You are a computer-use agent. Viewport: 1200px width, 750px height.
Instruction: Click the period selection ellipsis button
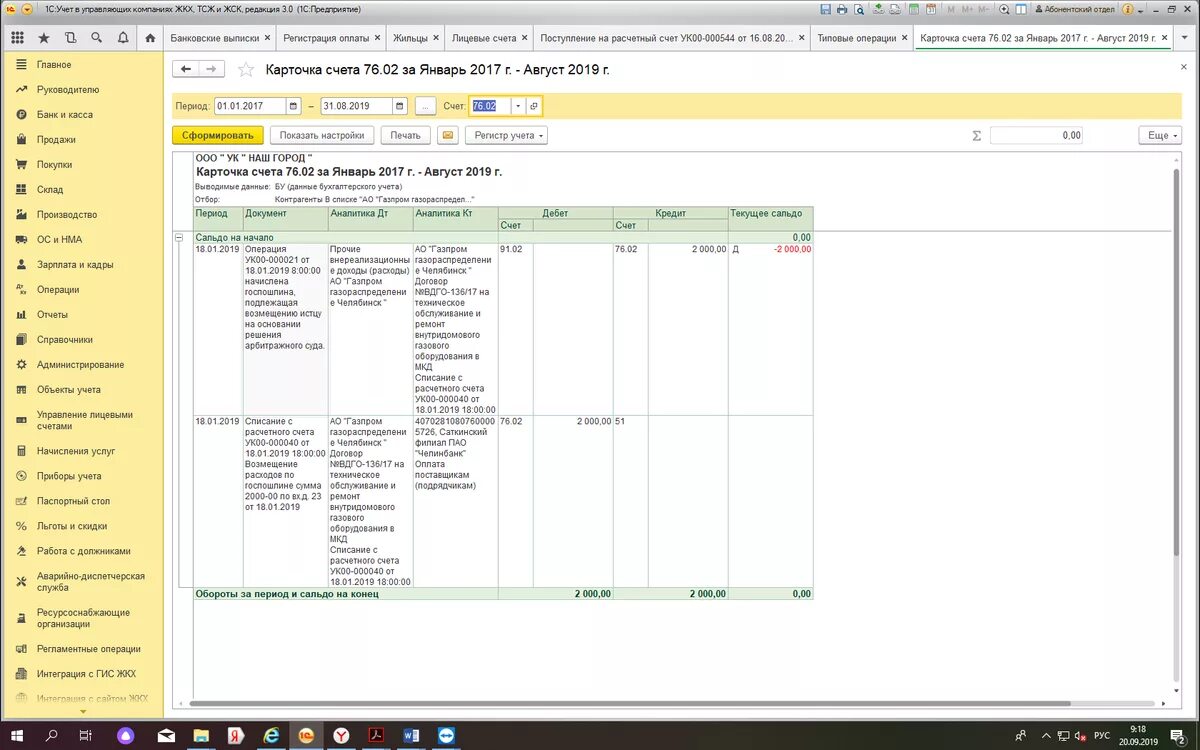(x=425, y=106)
